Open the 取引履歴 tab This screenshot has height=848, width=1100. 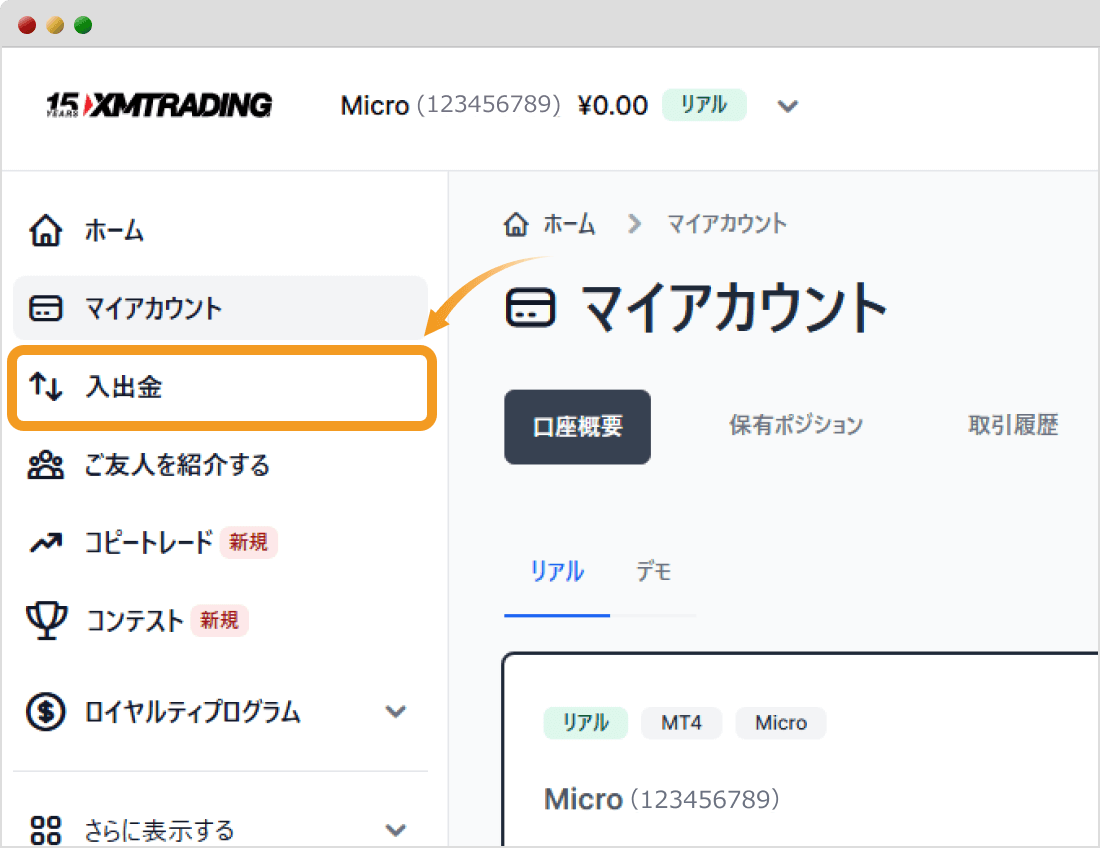(1012, 425)
